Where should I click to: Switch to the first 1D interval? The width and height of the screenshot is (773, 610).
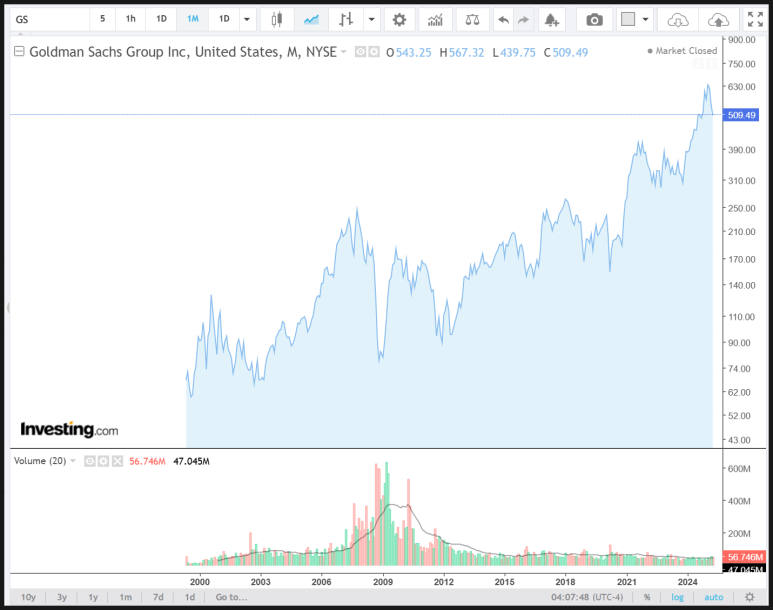(x=162, y=19)
